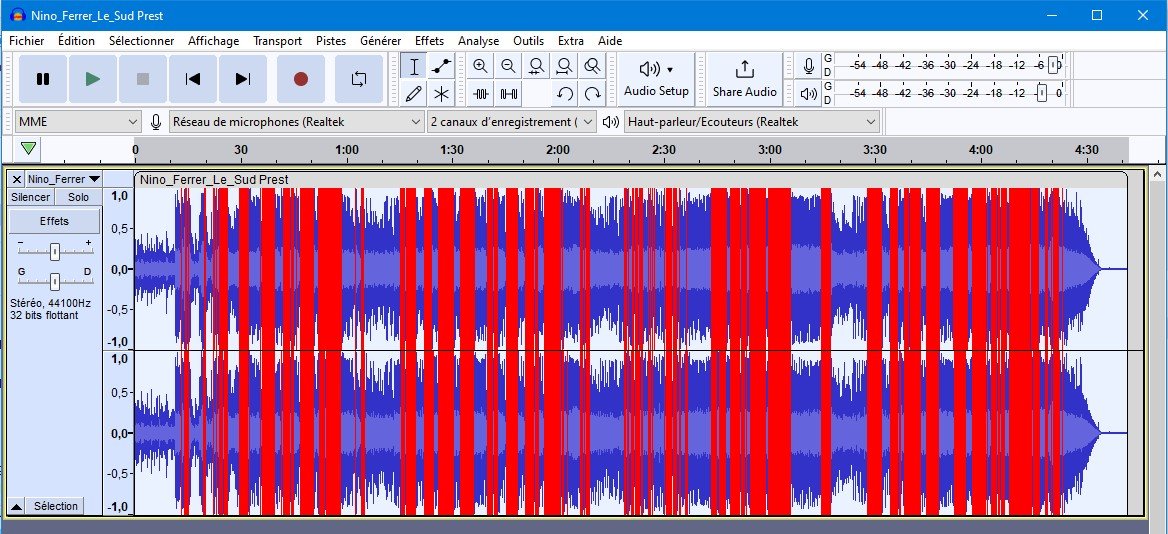Viewport: 1168px width, 534px height.
Task: Click the 2:00 mark on timeline ruler
Action: point(558,149)
